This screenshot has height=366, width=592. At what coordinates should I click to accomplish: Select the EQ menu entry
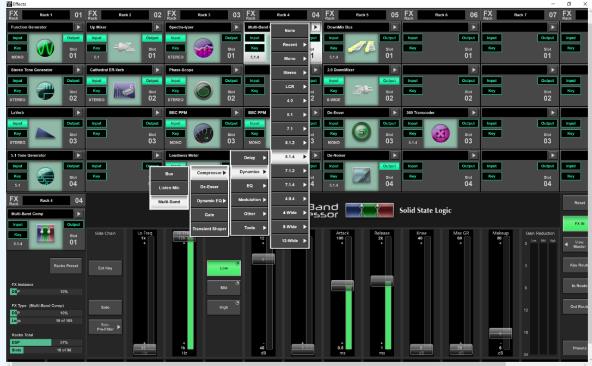click(250, 186)
